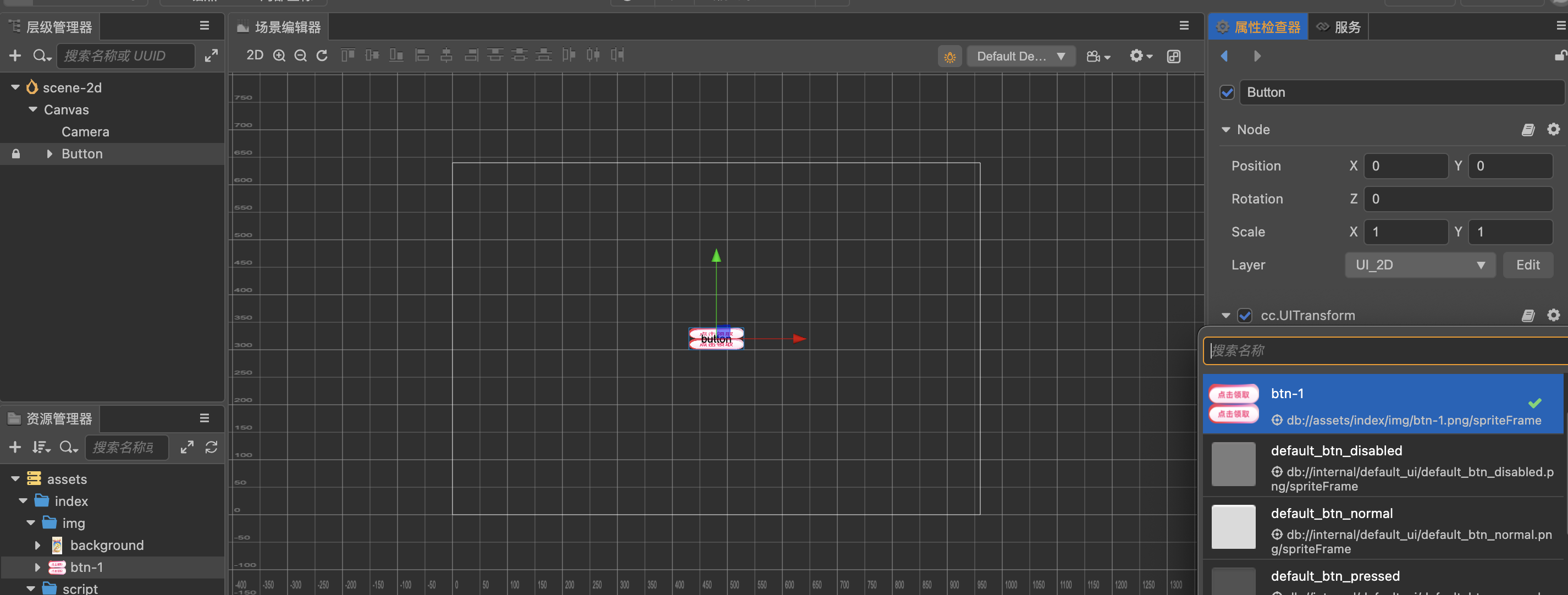Disable the cc.UITransform component checkbox
This screenshot has height=595, width=1568.
click(x=1245, y=316)
